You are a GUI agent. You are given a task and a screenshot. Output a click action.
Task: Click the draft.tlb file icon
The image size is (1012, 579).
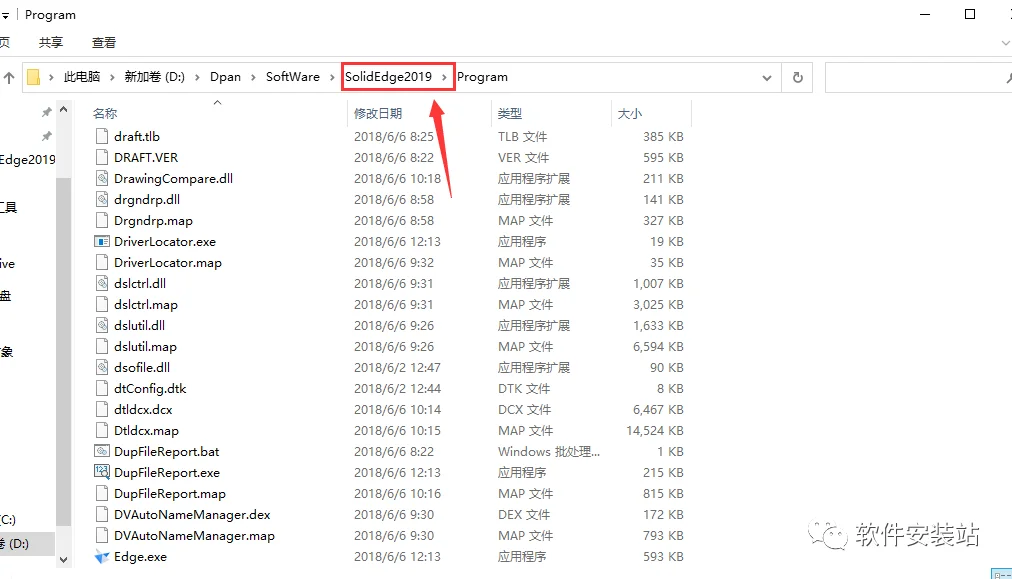click(x=101, y=136)
